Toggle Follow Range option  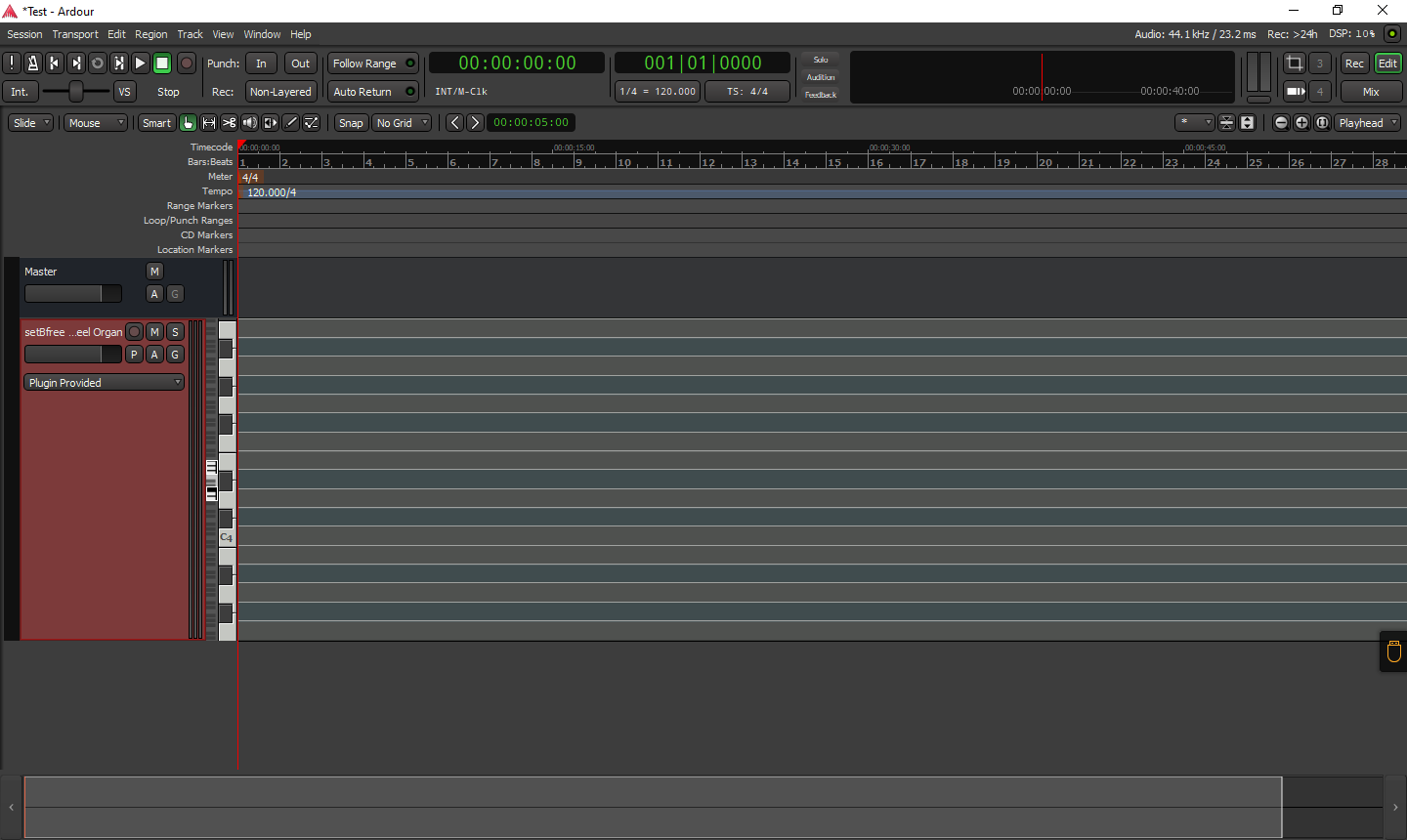coord(373,63)
